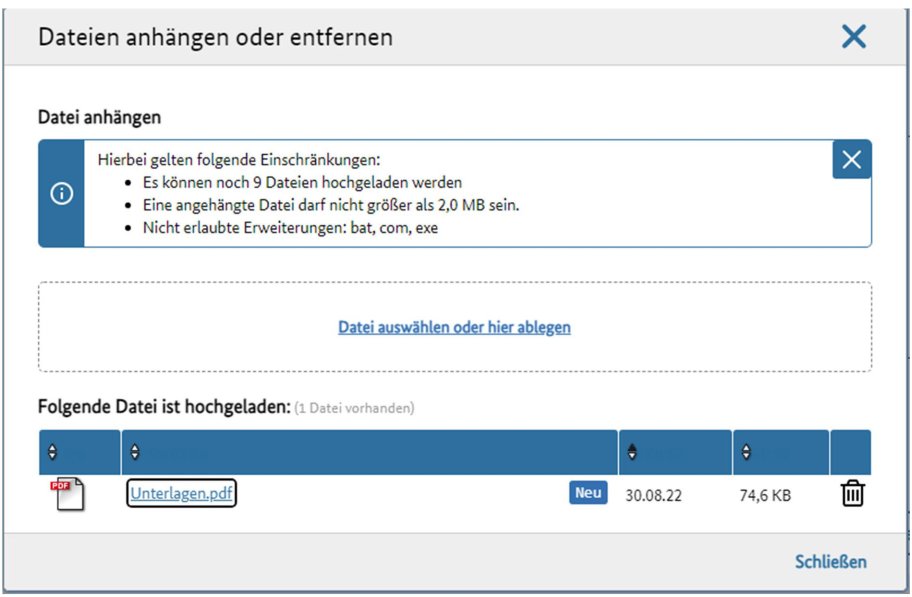Click the PDF file type icon
Screen dimensions: 912x597
(x=67, y=494)
